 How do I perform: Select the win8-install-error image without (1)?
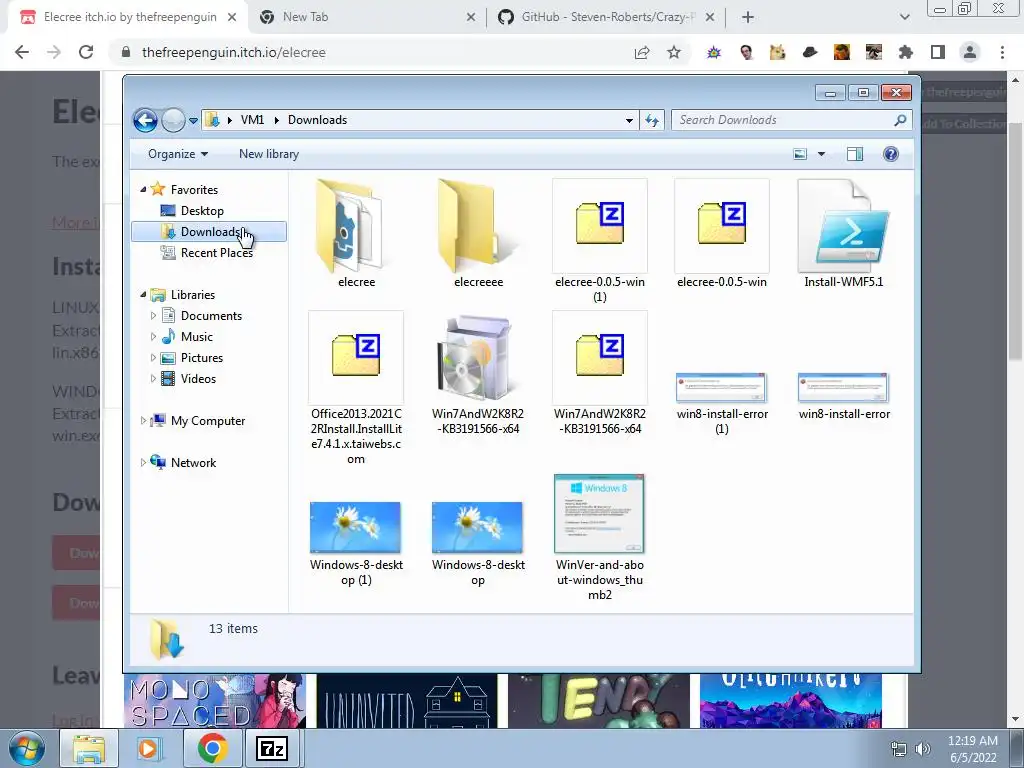pos(843,396)
